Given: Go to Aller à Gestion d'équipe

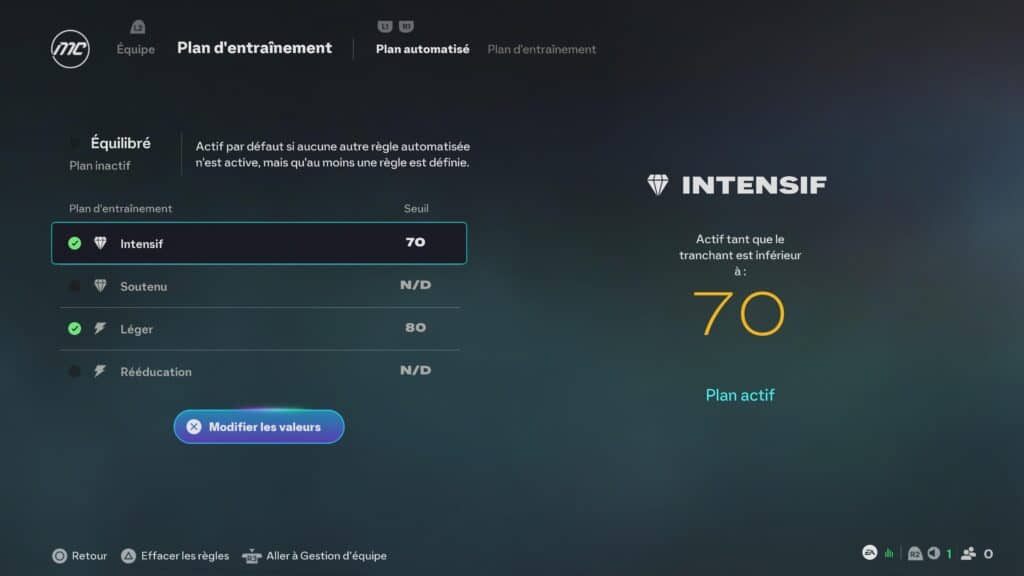Looking at the screenshot, I should [325, 556].
